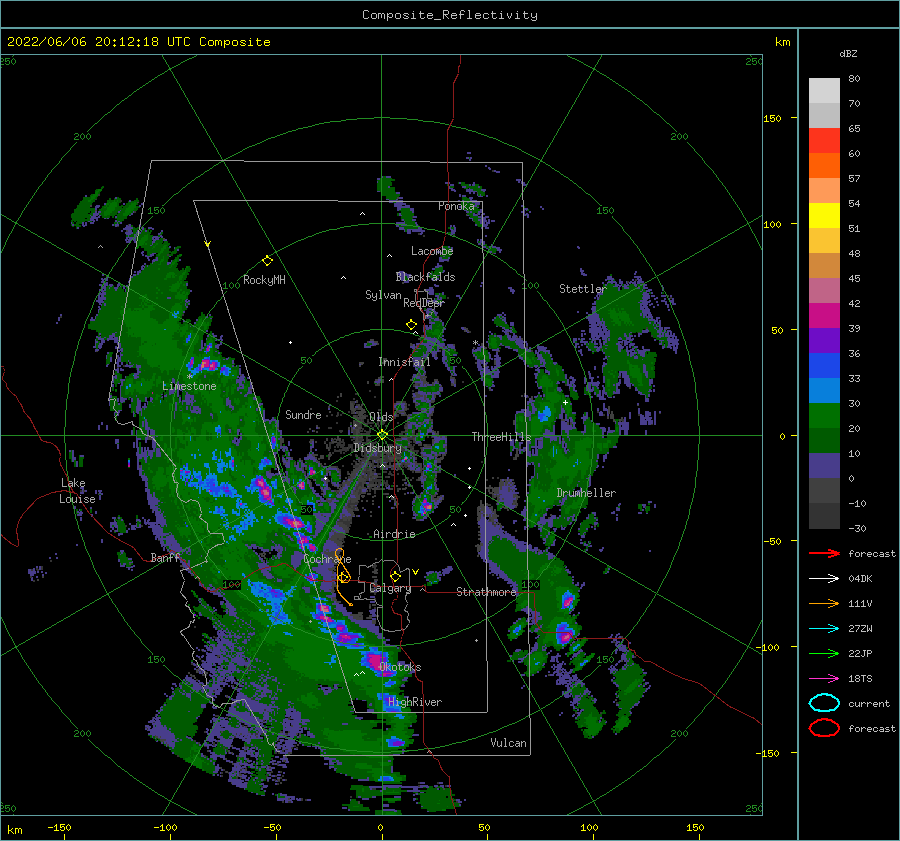Click the Composite_Reflectivity title
Viewport: 900px width, 841px height.
450,15
